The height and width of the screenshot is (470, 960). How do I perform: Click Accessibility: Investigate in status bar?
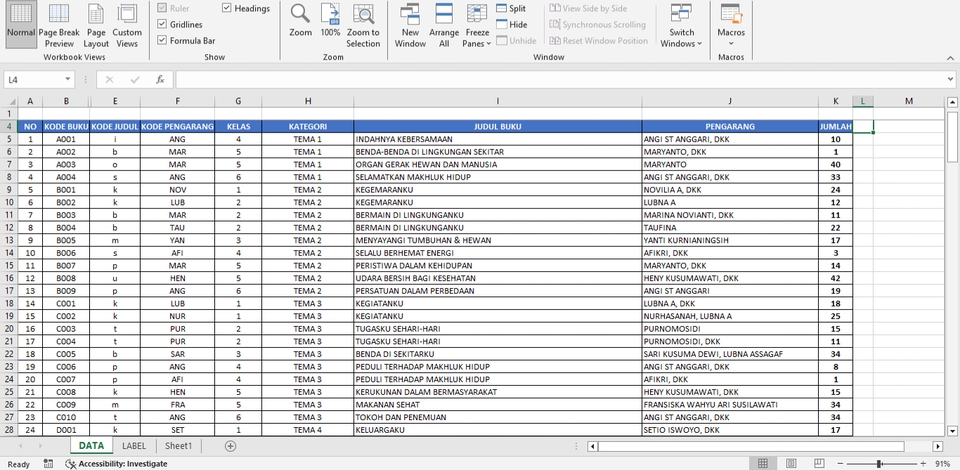116,464
